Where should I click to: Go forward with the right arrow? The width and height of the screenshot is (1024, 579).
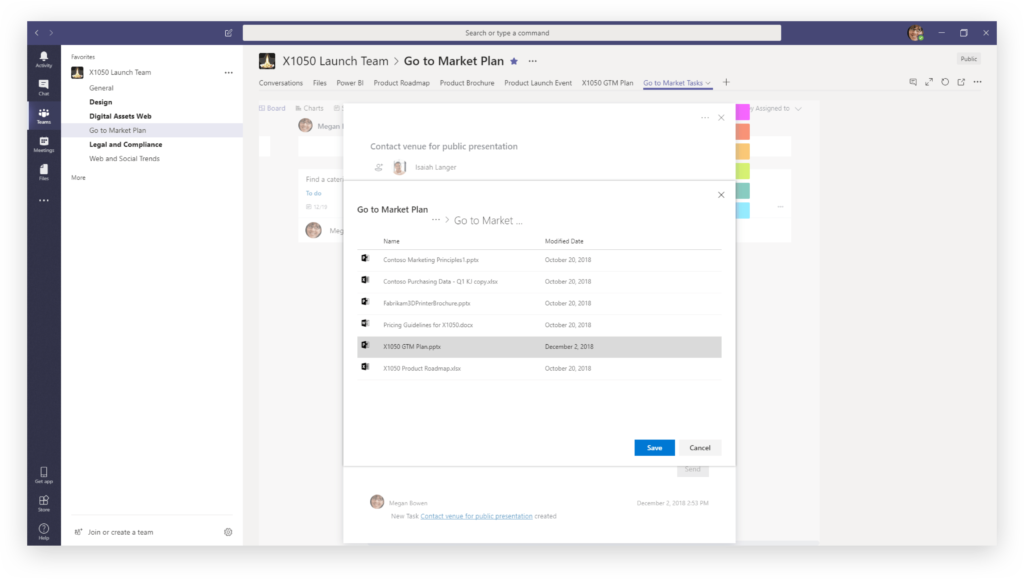click(51, 33)
